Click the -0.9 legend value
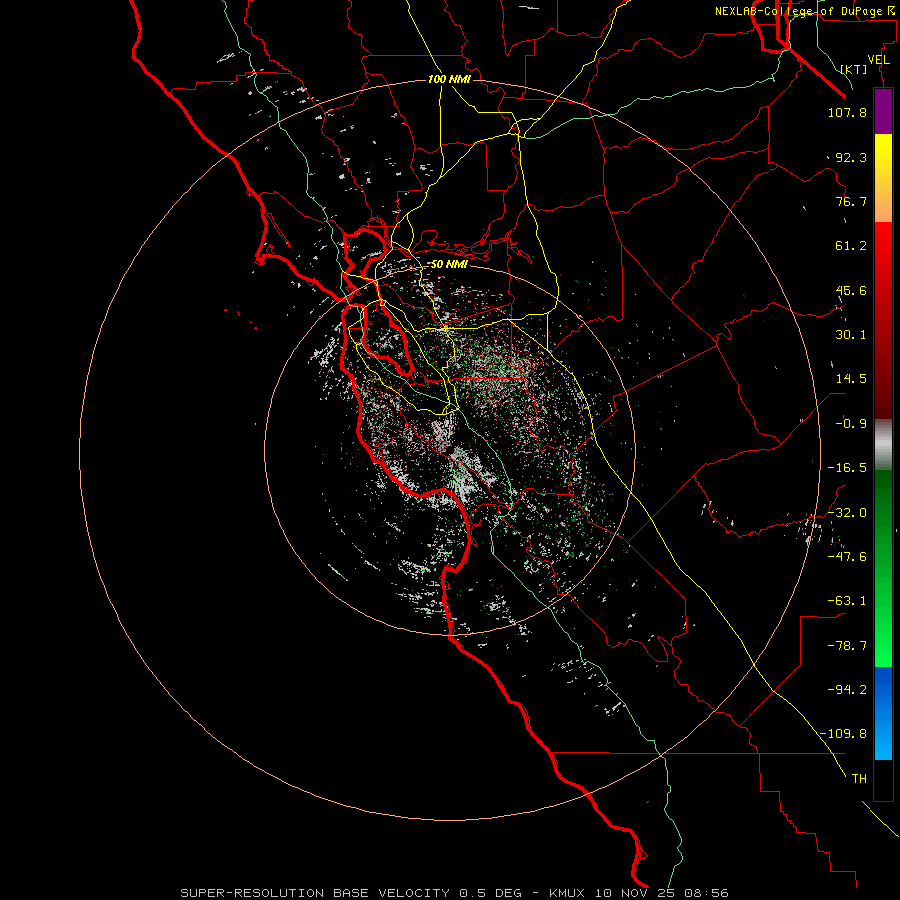 coord(851,424)
